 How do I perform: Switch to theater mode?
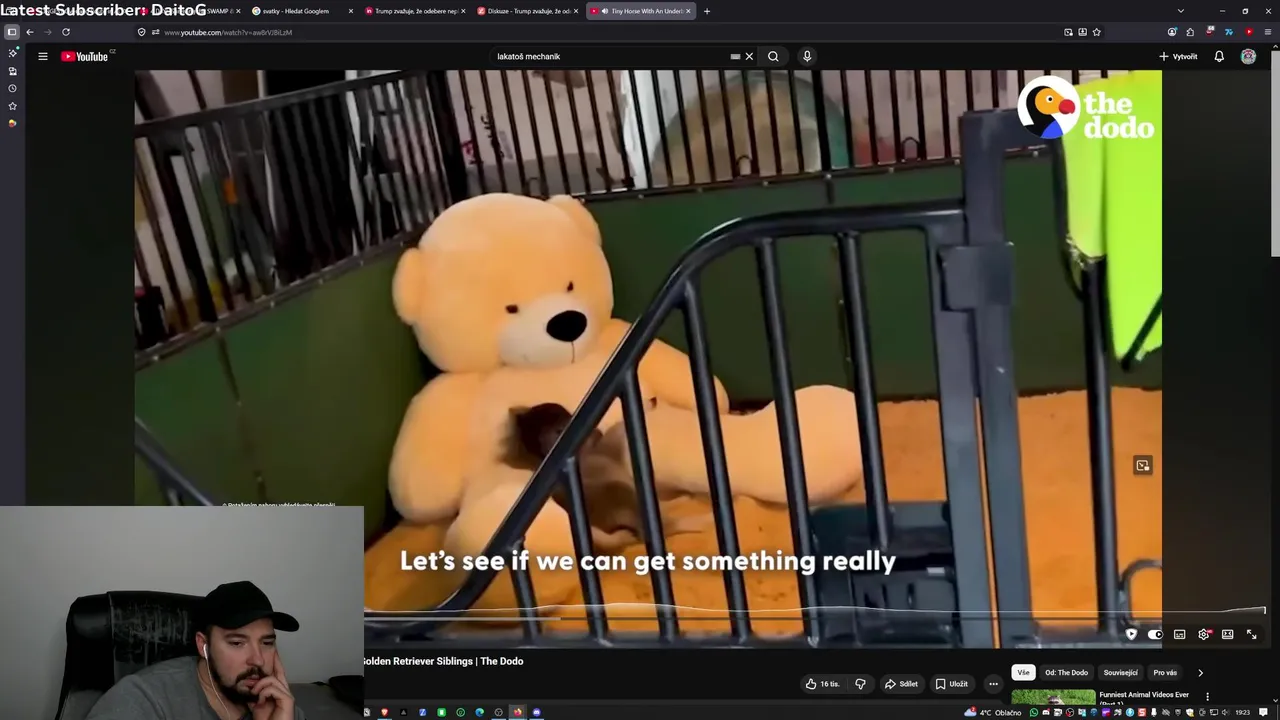point(1228,634)
